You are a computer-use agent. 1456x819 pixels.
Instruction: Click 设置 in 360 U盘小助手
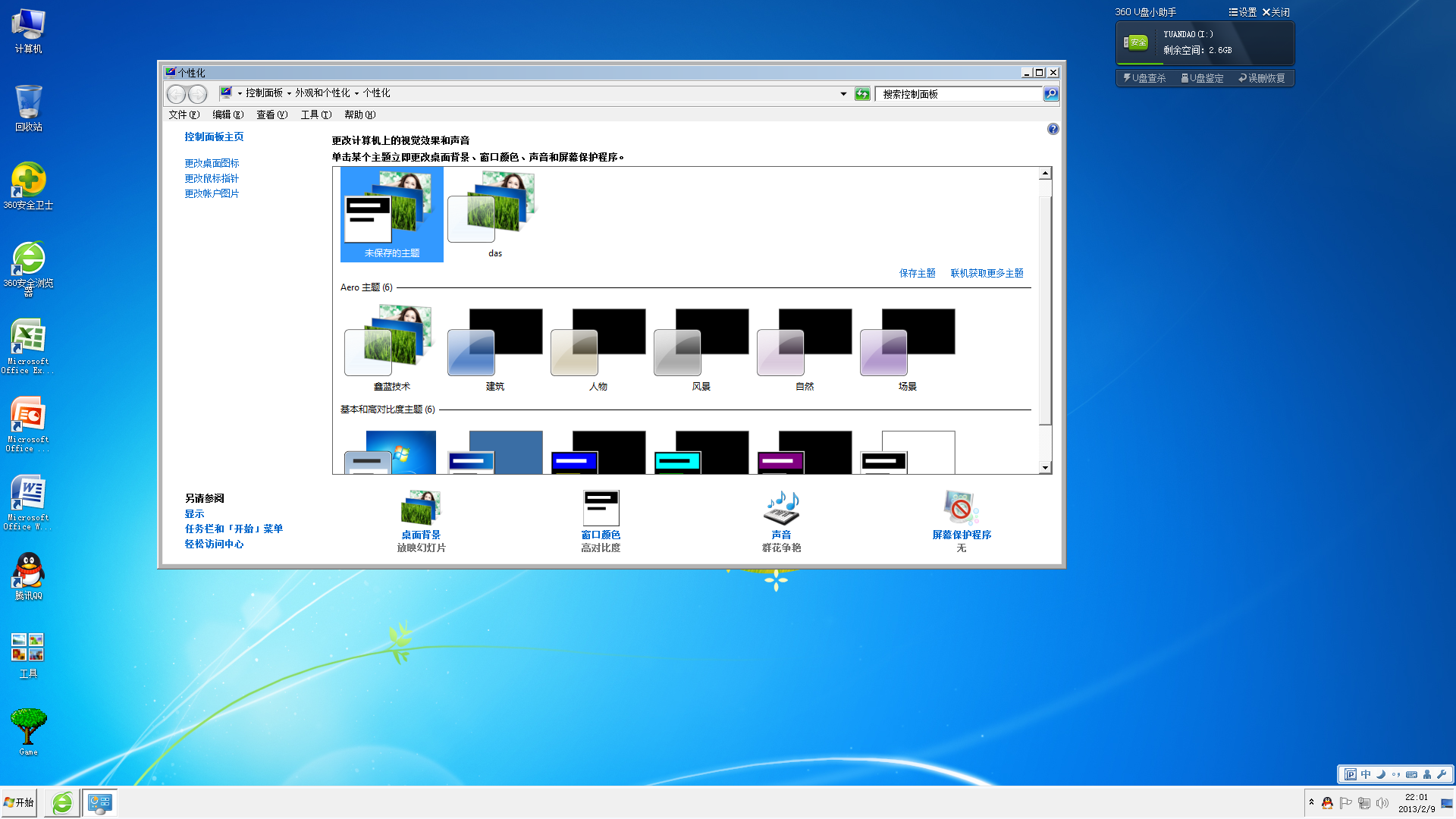tap(1243, 12)
